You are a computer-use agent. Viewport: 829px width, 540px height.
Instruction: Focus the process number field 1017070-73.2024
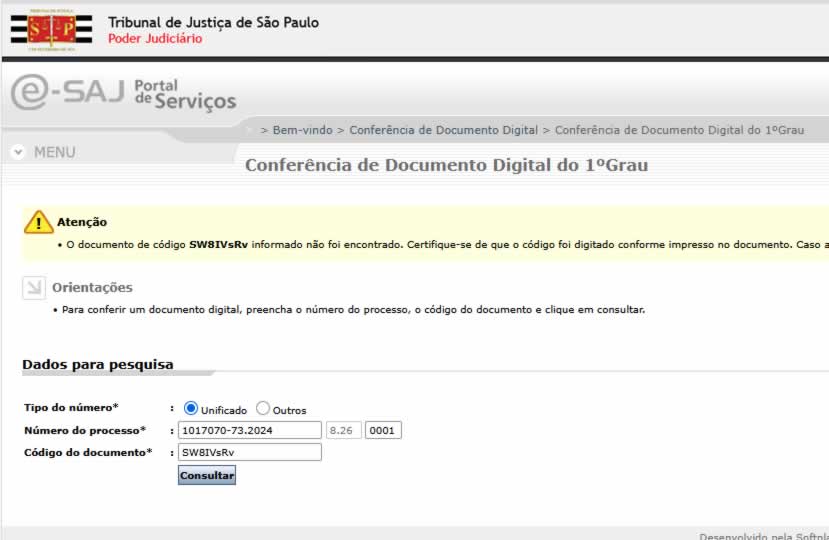pos(250,430)
